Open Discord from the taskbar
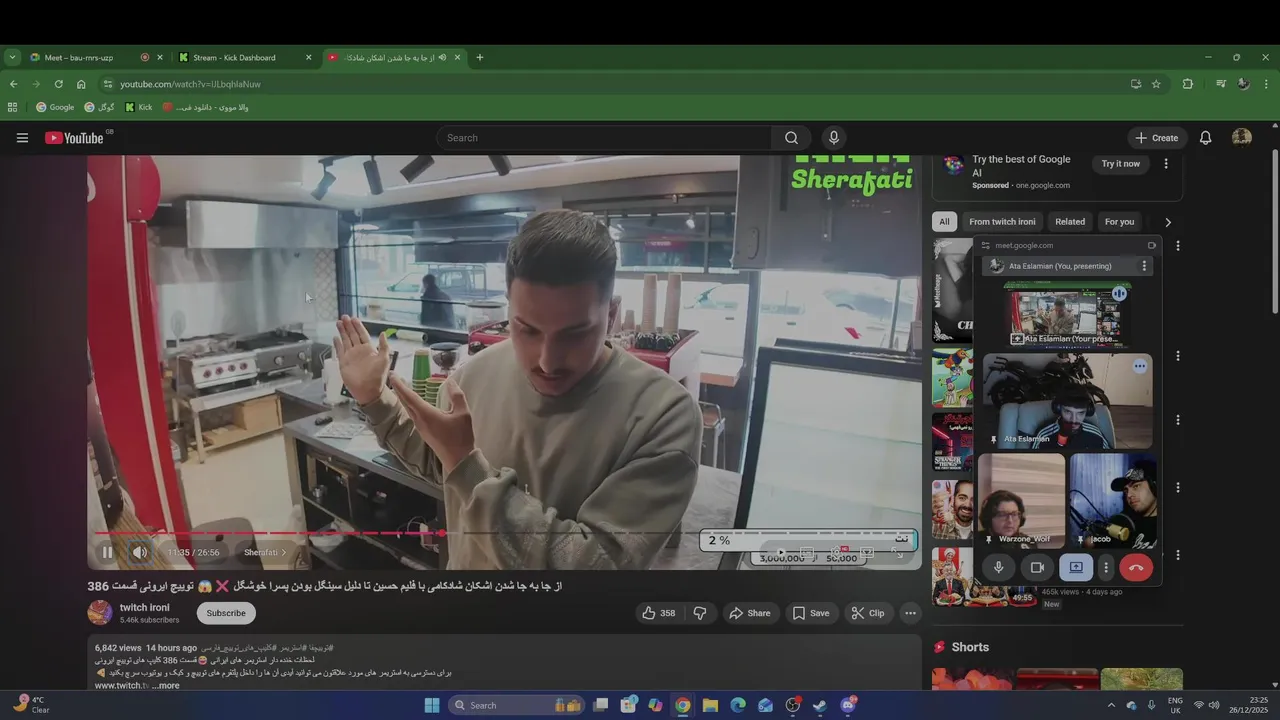 tap(848, 705)
